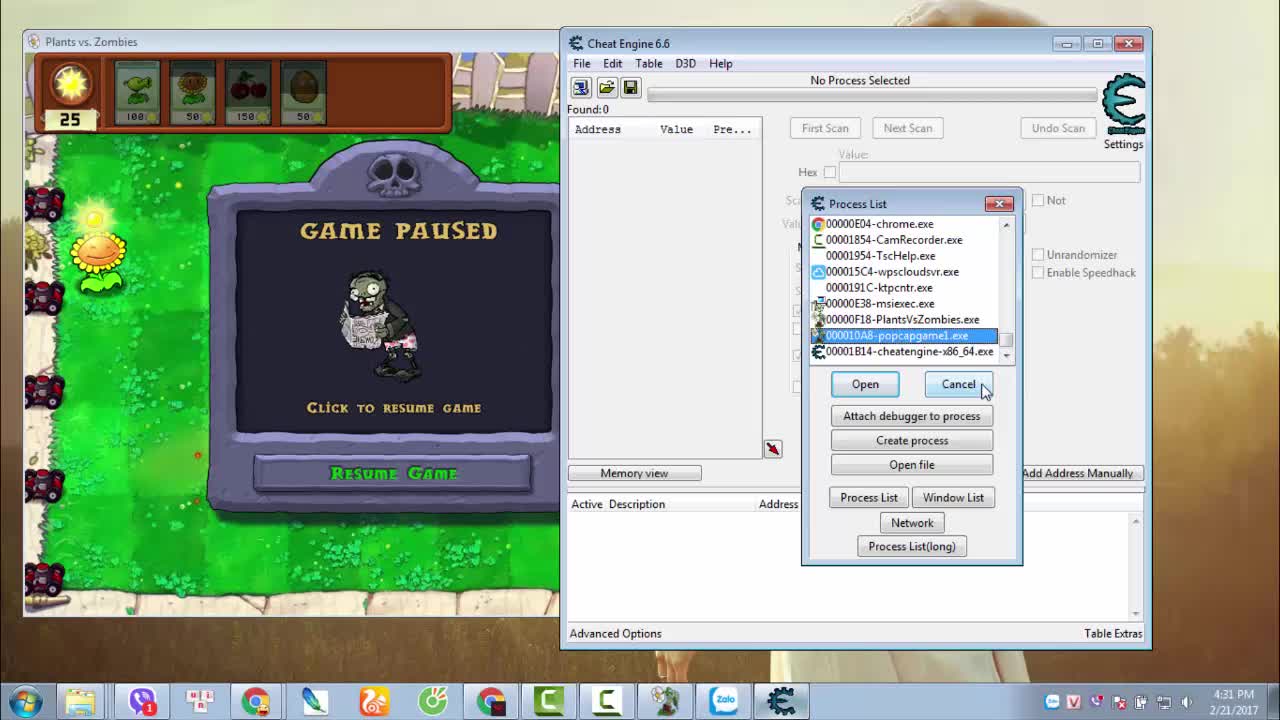Viewport: 1280px width, 720px height.
Task: Open the Help menu
Action: 721,63
